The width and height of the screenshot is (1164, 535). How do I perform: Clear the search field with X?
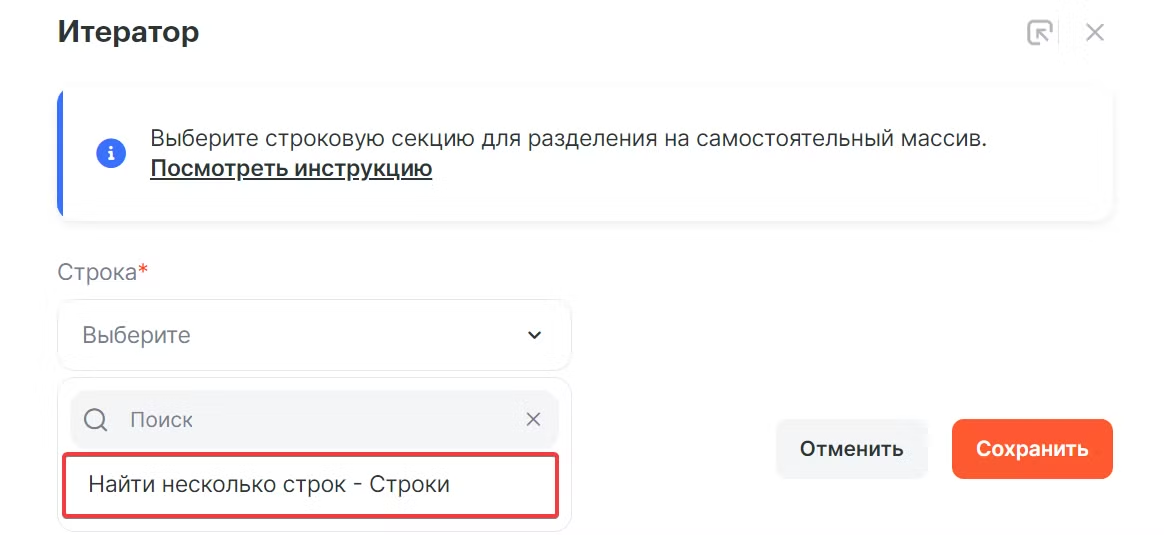533,420
